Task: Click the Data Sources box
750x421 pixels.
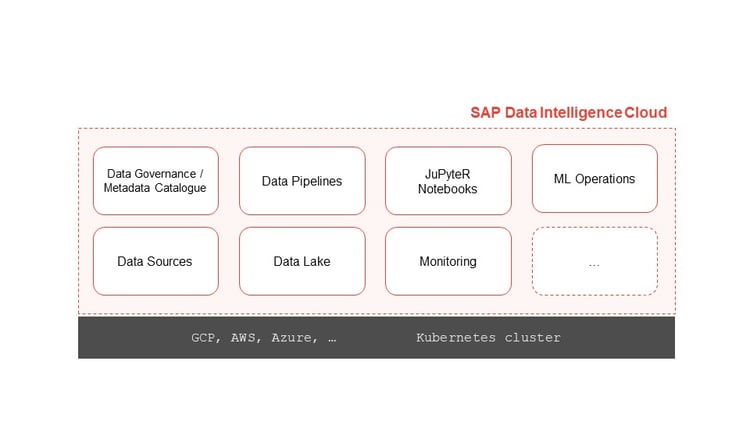Action: [x=155, y=261]
